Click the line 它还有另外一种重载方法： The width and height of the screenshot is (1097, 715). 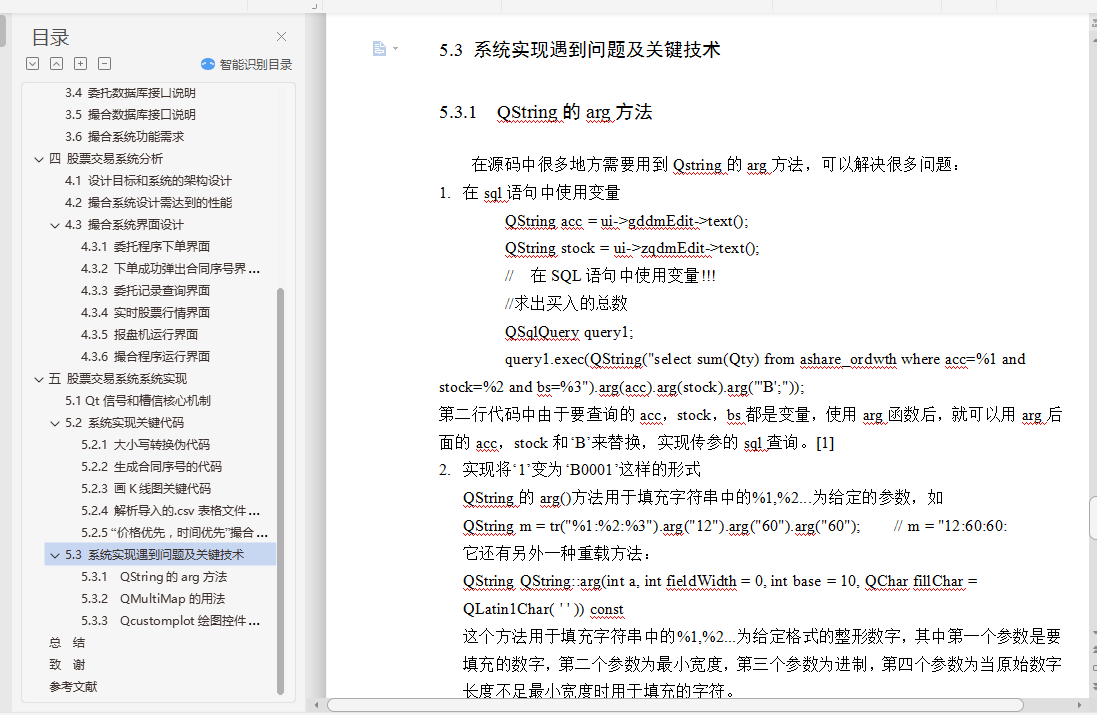pos(557,553)
